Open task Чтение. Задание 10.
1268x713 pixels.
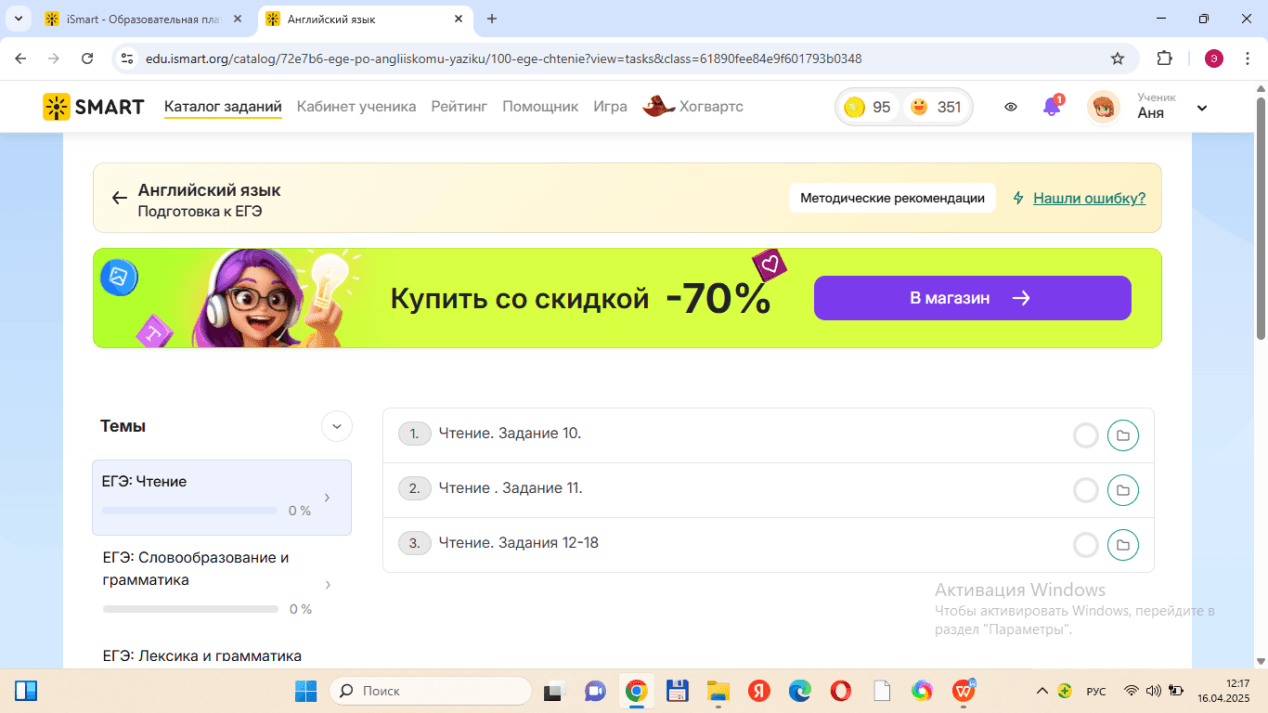pyautogui.click(x=510, y=434)
